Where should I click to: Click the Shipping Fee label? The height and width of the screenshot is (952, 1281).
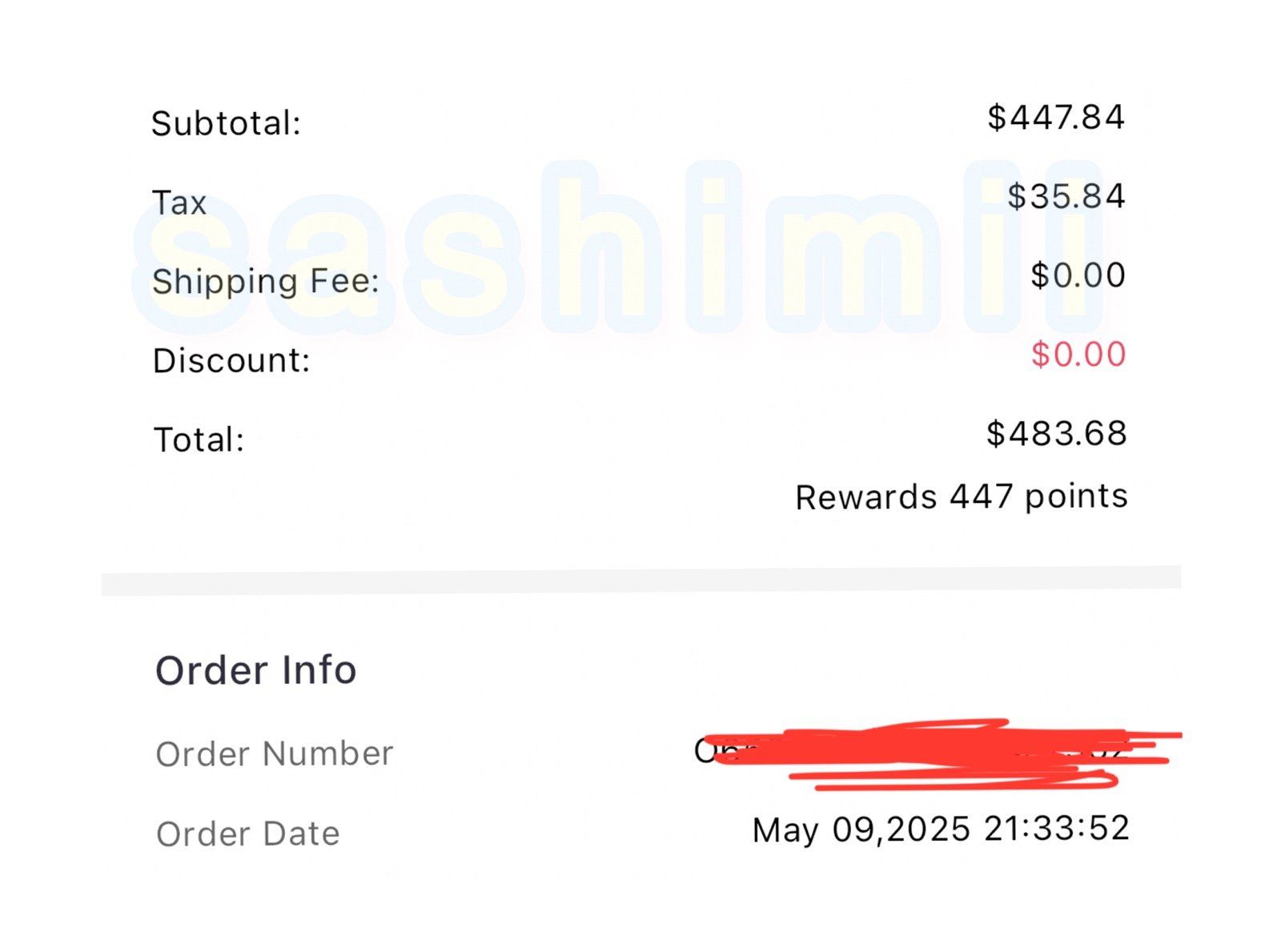click(x=265, y=281)
